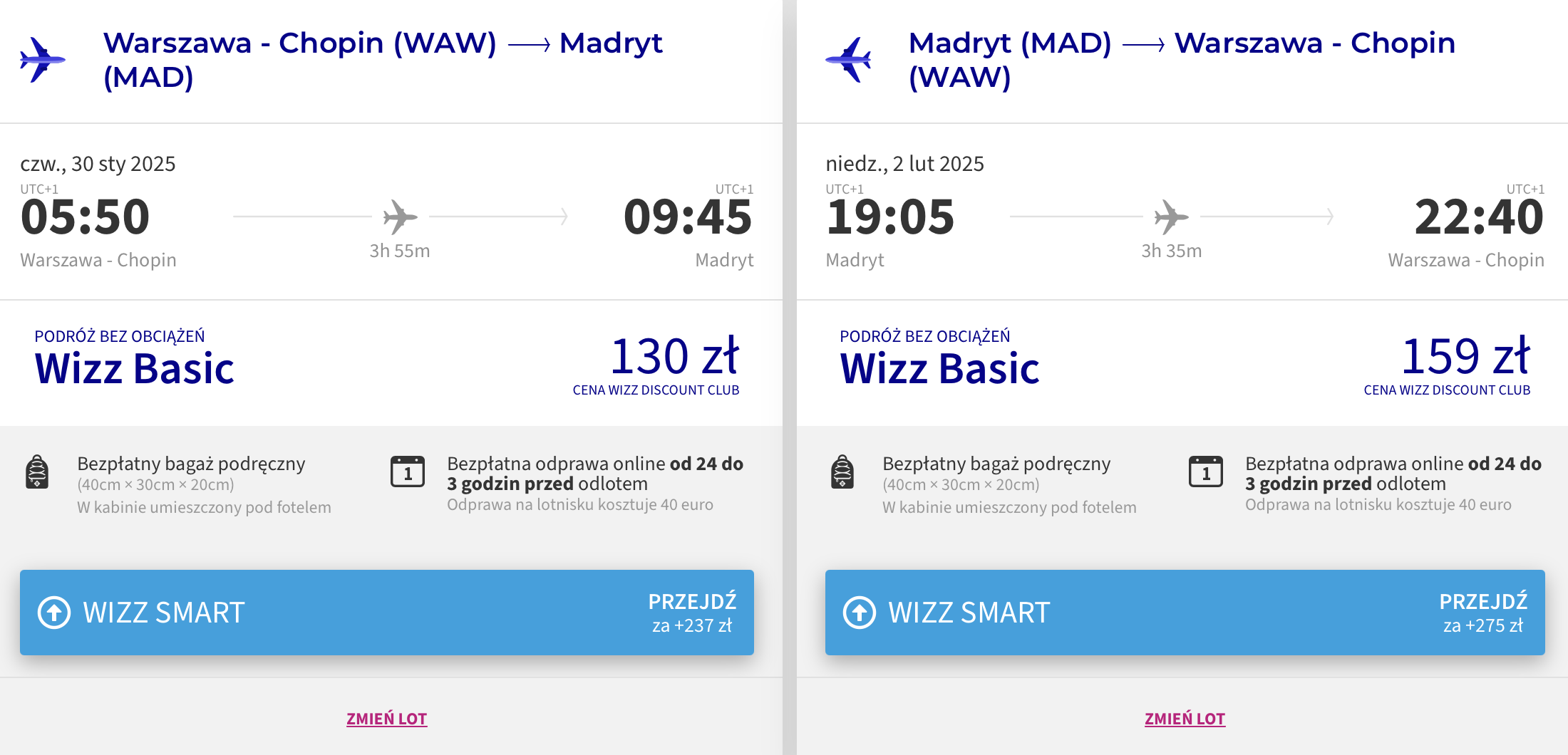Image resolution: width=1568 pixels, height=755 pixels.
Task: Click the upgrade arrow icon on the +237 zł WIZZ SMART button
Action: 54,613
